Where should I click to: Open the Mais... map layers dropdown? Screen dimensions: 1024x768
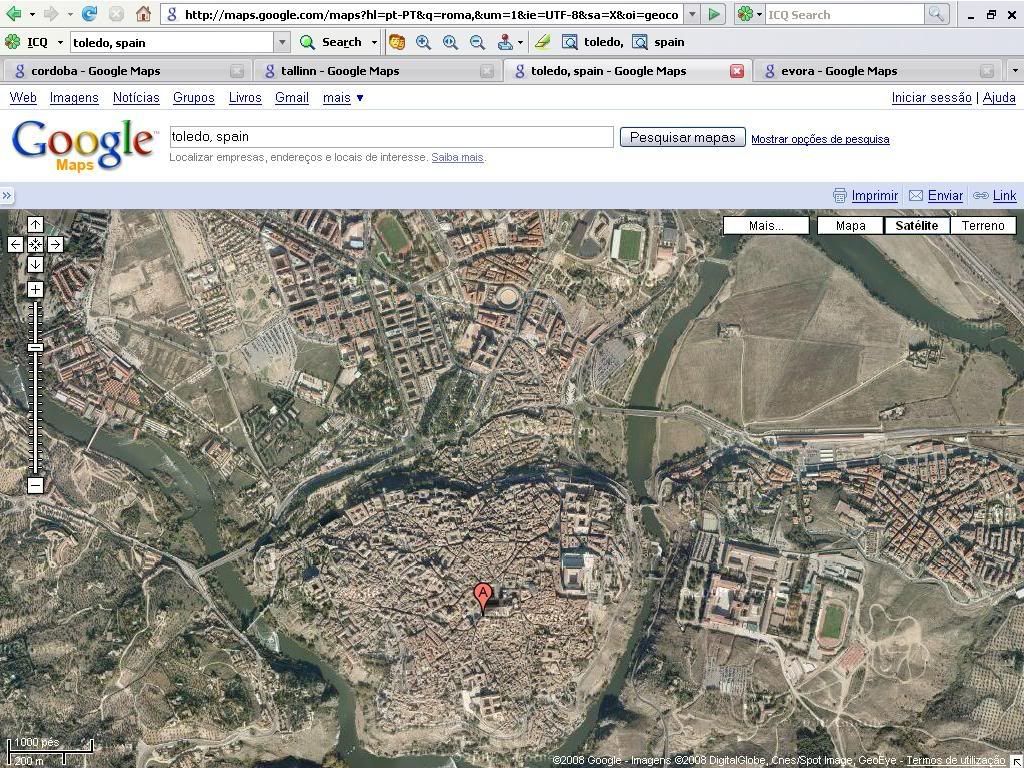(x=766, y=225)
